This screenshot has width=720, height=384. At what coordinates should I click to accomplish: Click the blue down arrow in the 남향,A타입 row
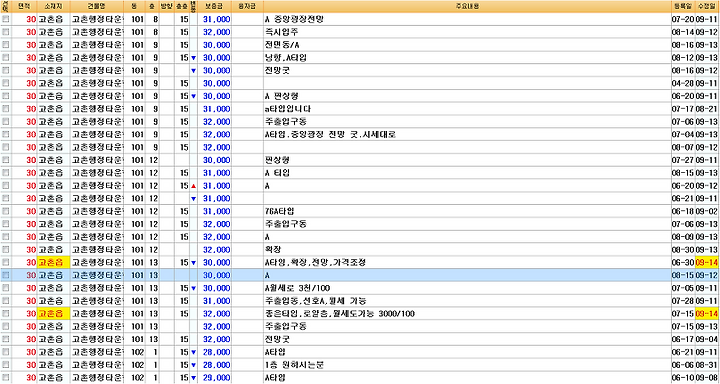tap(193, 58)
